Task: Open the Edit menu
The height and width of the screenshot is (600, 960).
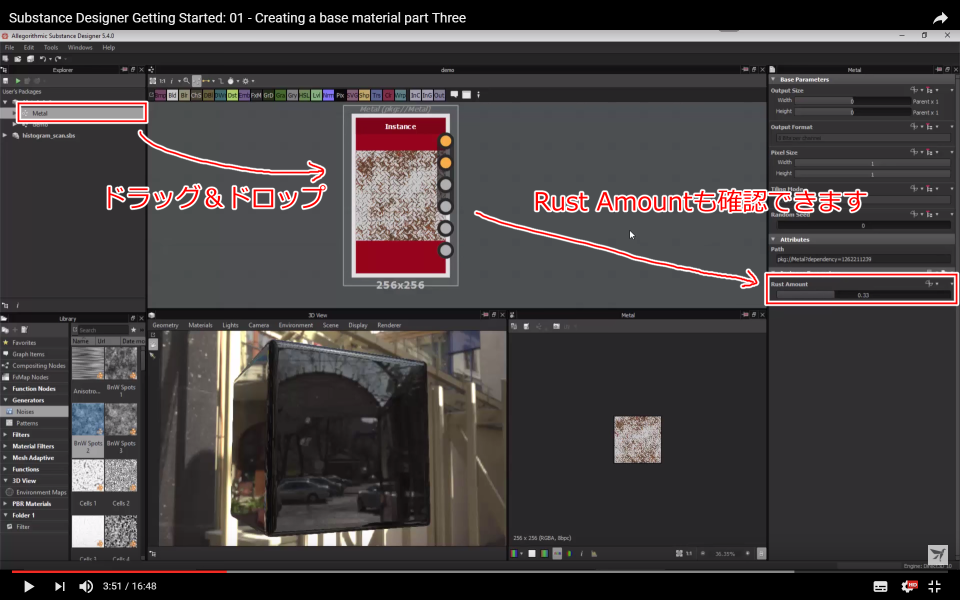Action: (28, 47)
